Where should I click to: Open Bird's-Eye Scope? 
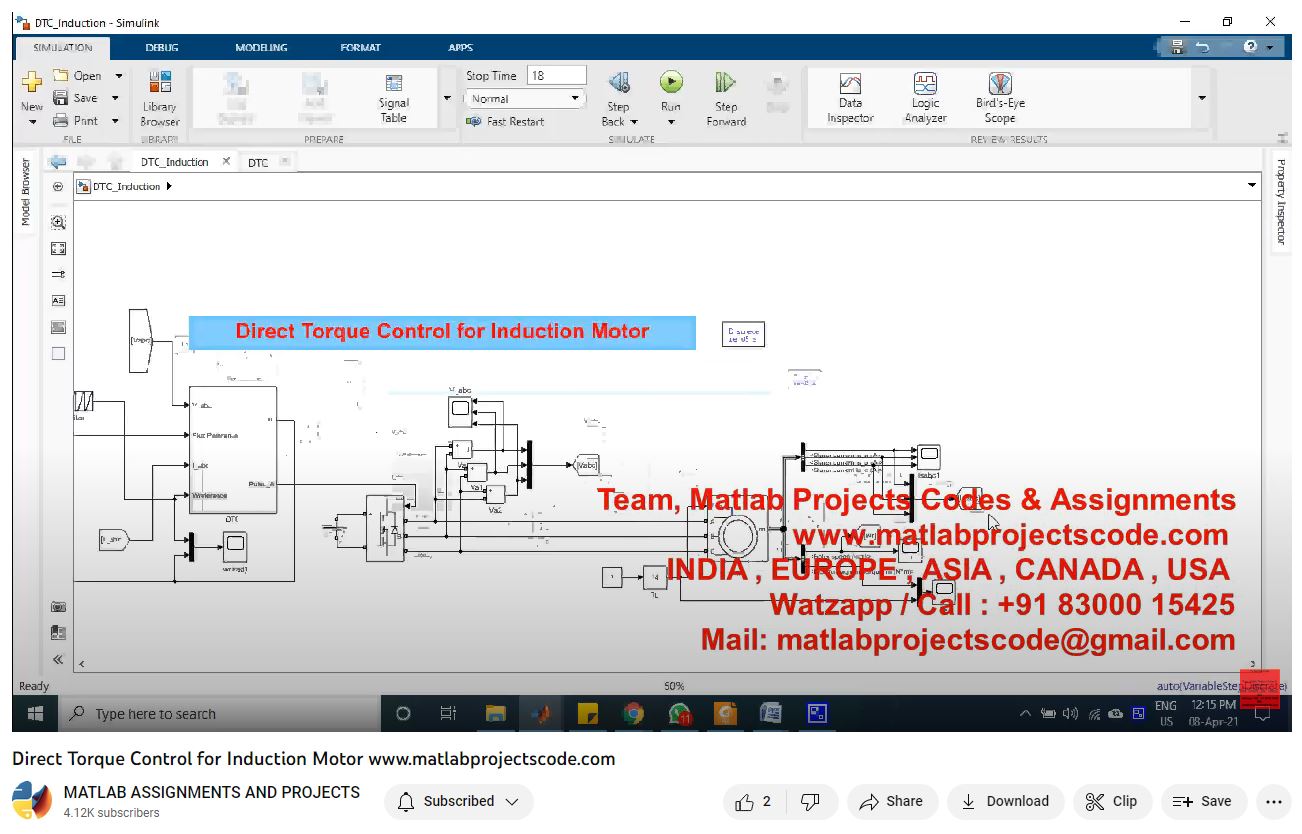click(x=1000, y=98)
